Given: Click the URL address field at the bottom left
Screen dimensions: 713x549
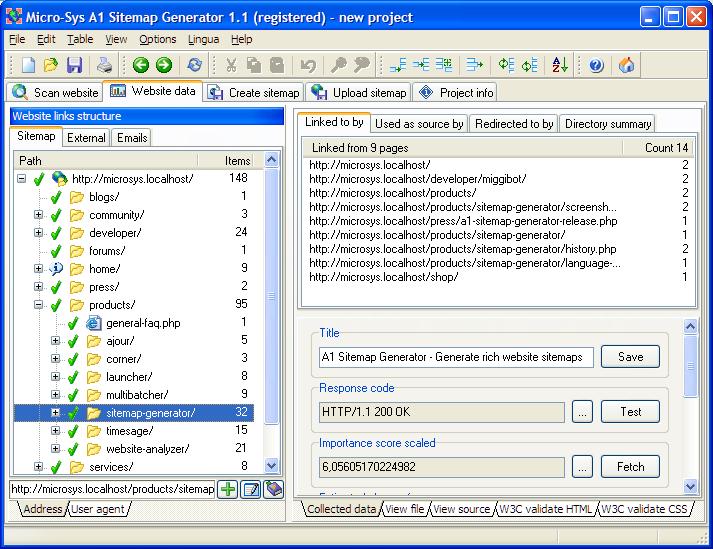Looking at the screenshot, I should [x=112, y=489].
